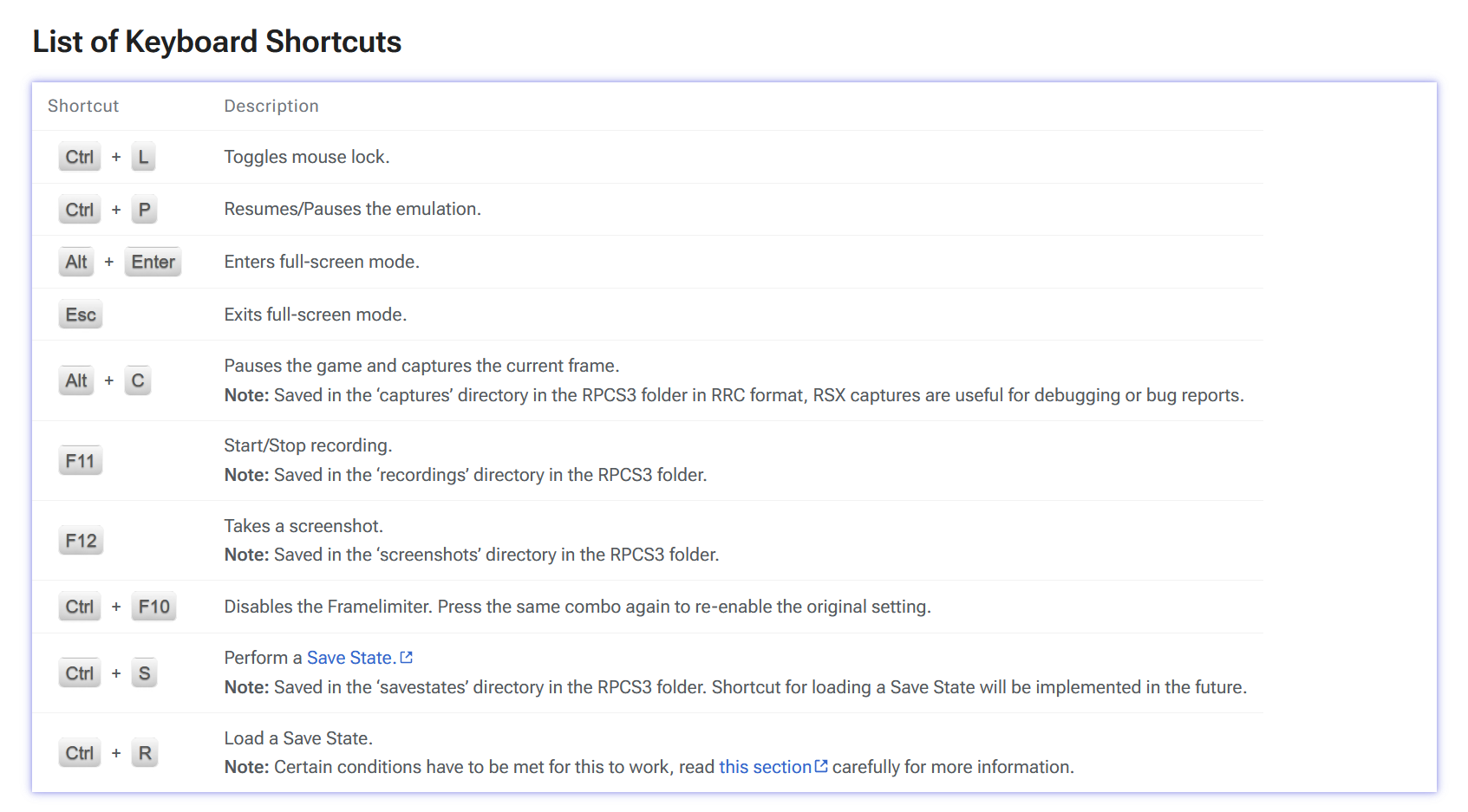The height and width of the screenshot is (812, 1468).
Task: Click the P key badge
Action: tap(145, 210)
